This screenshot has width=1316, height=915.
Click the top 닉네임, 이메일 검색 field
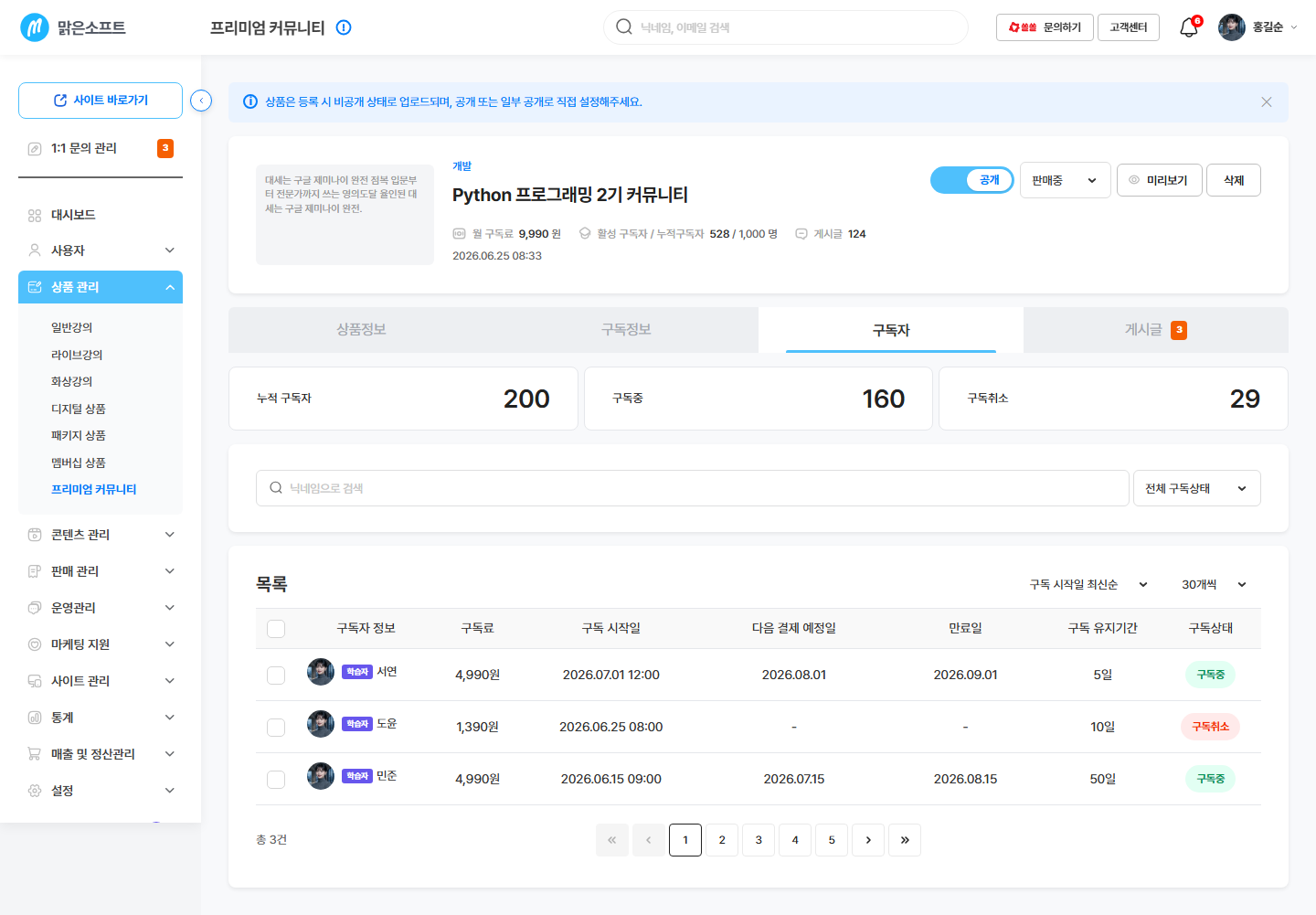click(x=786, y=27)
